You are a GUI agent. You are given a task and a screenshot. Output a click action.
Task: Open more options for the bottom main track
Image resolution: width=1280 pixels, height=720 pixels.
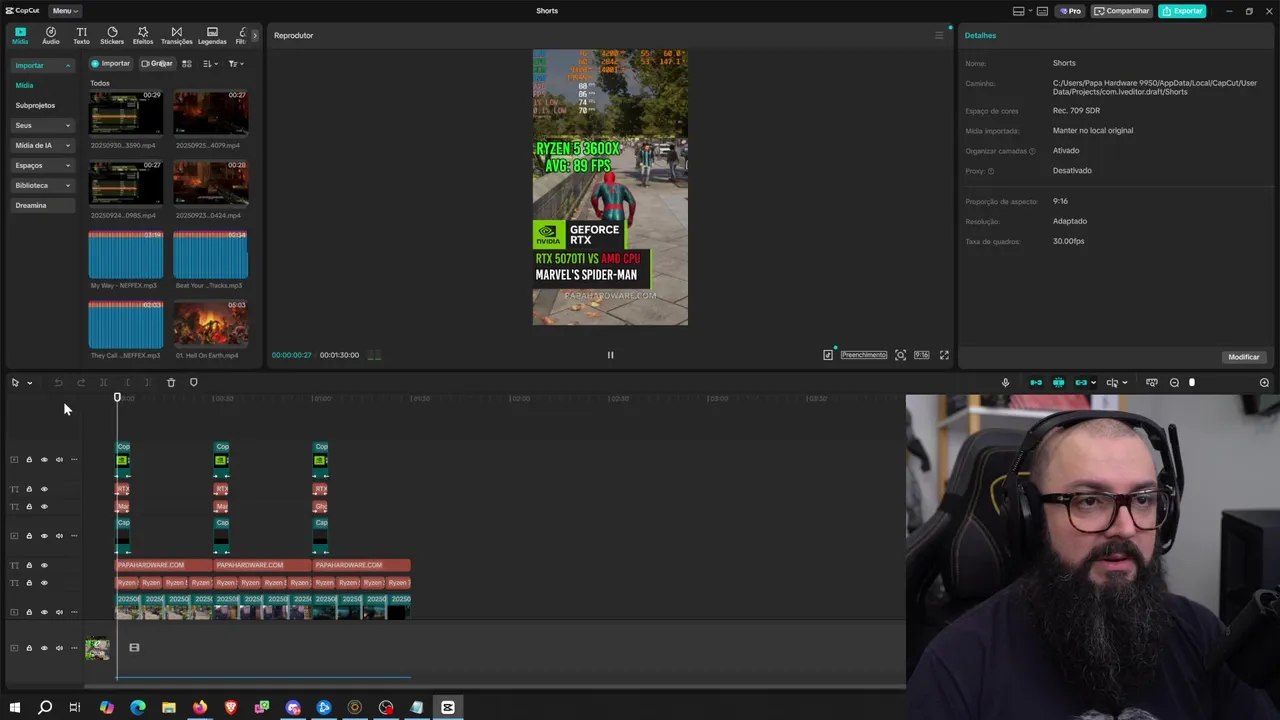73,648
